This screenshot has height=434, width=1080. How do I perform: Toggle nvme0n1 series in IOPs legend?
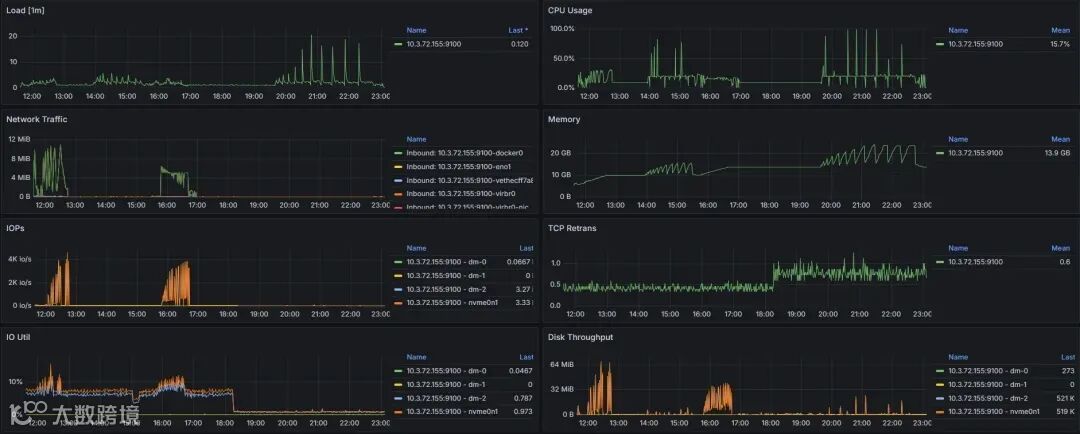tap(452, 302)
